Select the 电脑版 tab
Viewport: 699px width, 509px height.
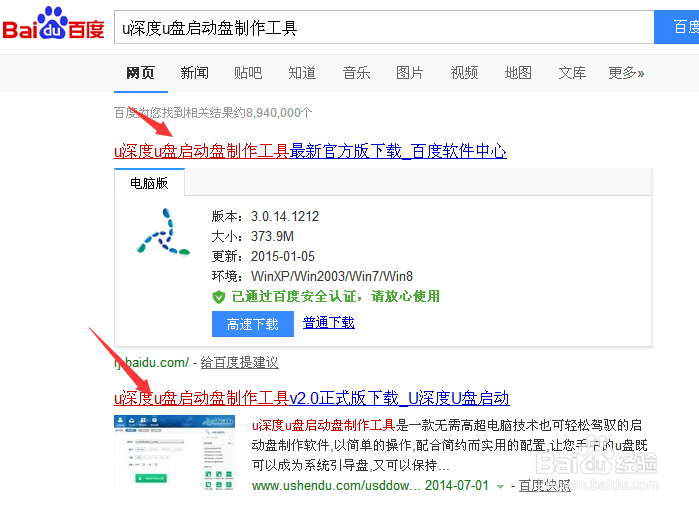(149, 183)
